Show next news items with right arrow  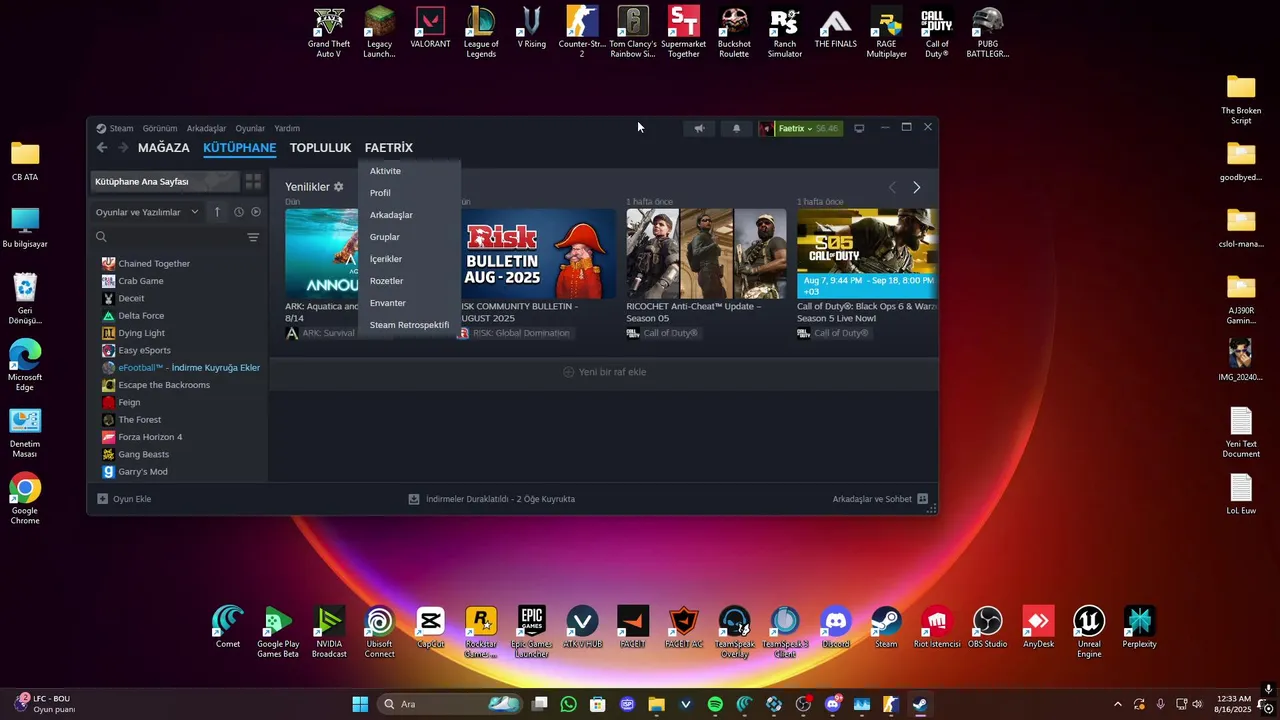tap(916, 187)
